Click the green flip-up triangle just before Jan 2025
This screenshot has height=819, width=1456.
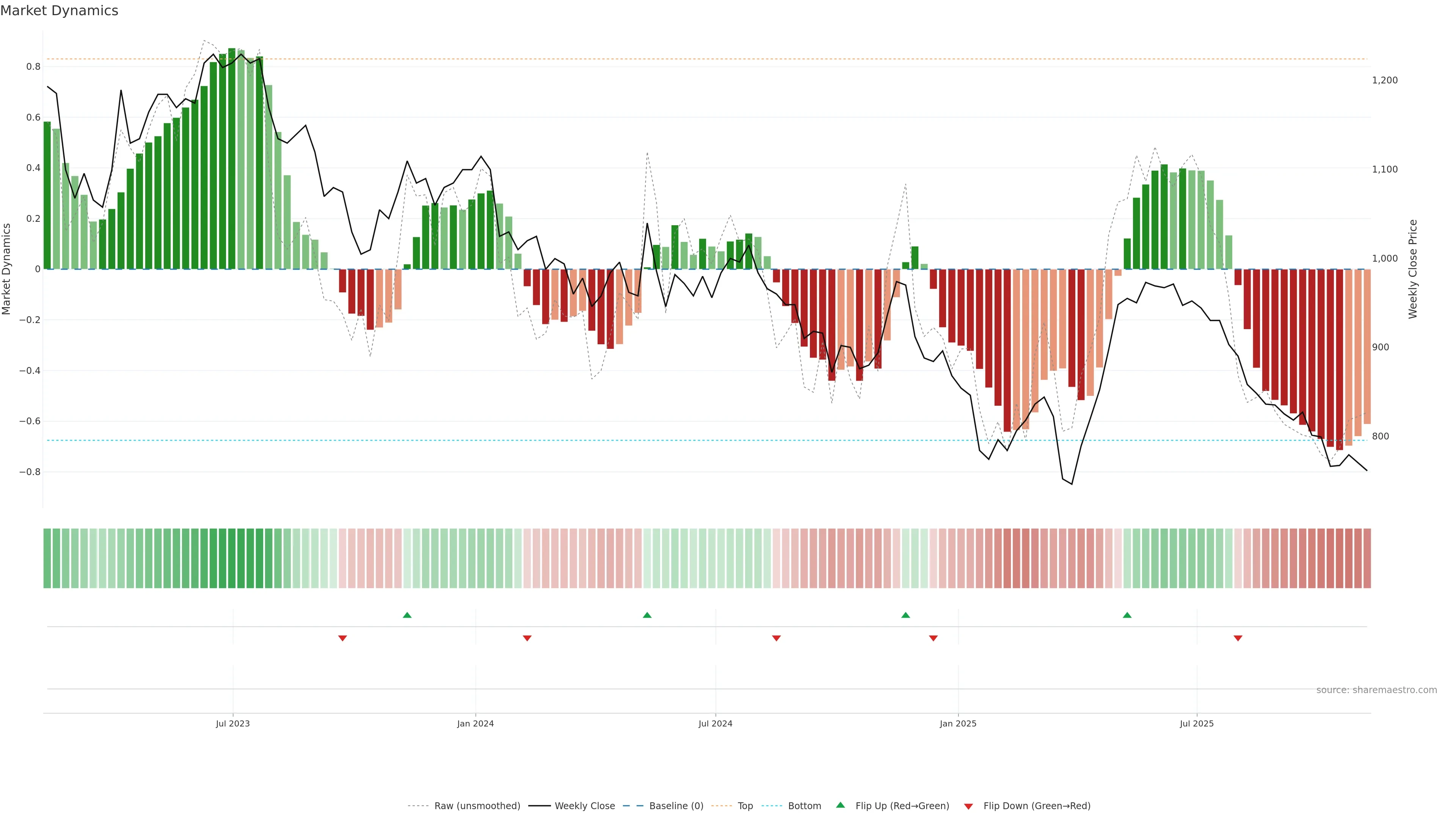click(x=905, y=615)
